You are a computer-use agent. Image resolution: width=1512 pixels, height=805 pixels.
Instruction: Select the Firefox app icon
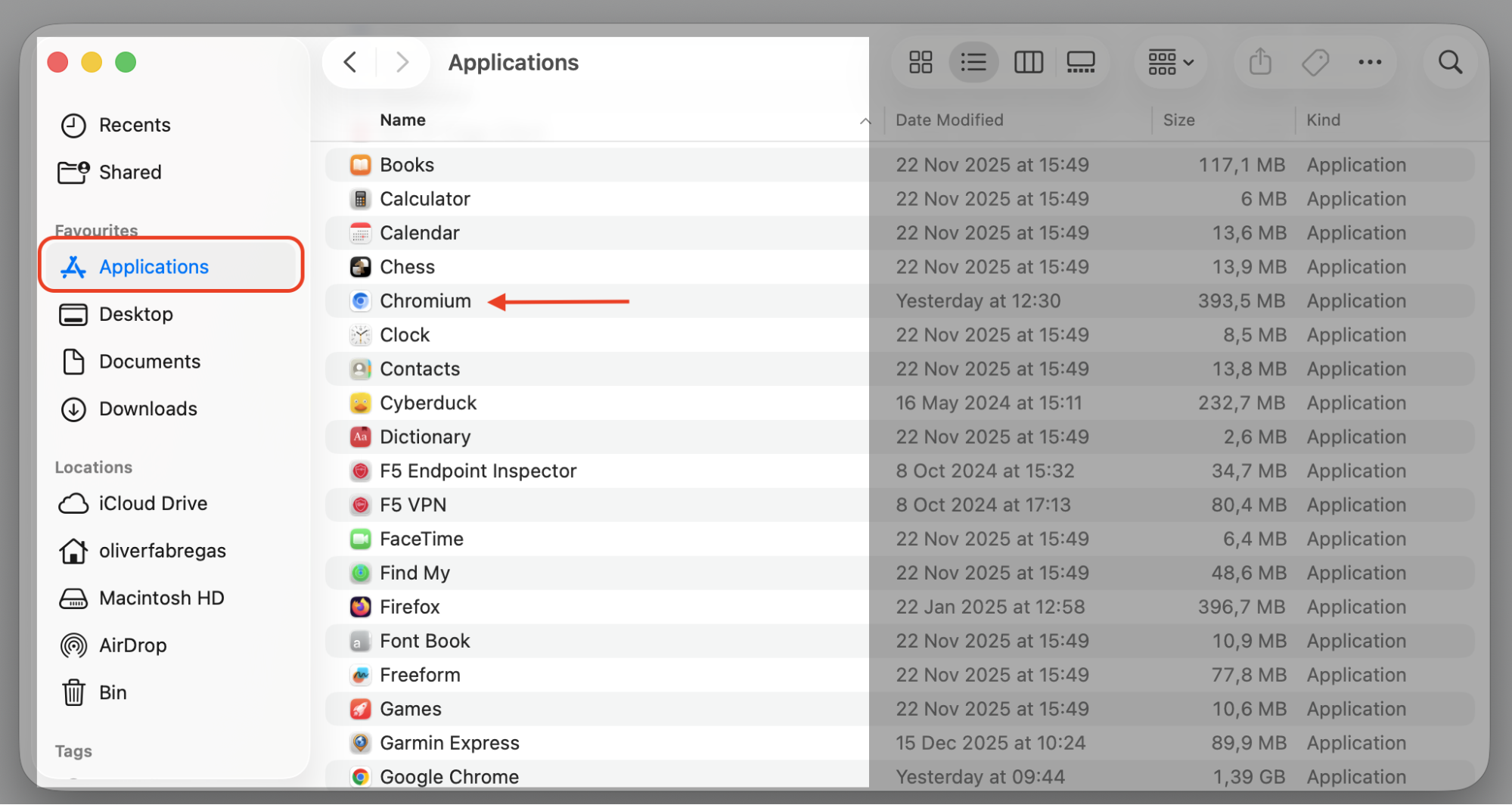361,607
